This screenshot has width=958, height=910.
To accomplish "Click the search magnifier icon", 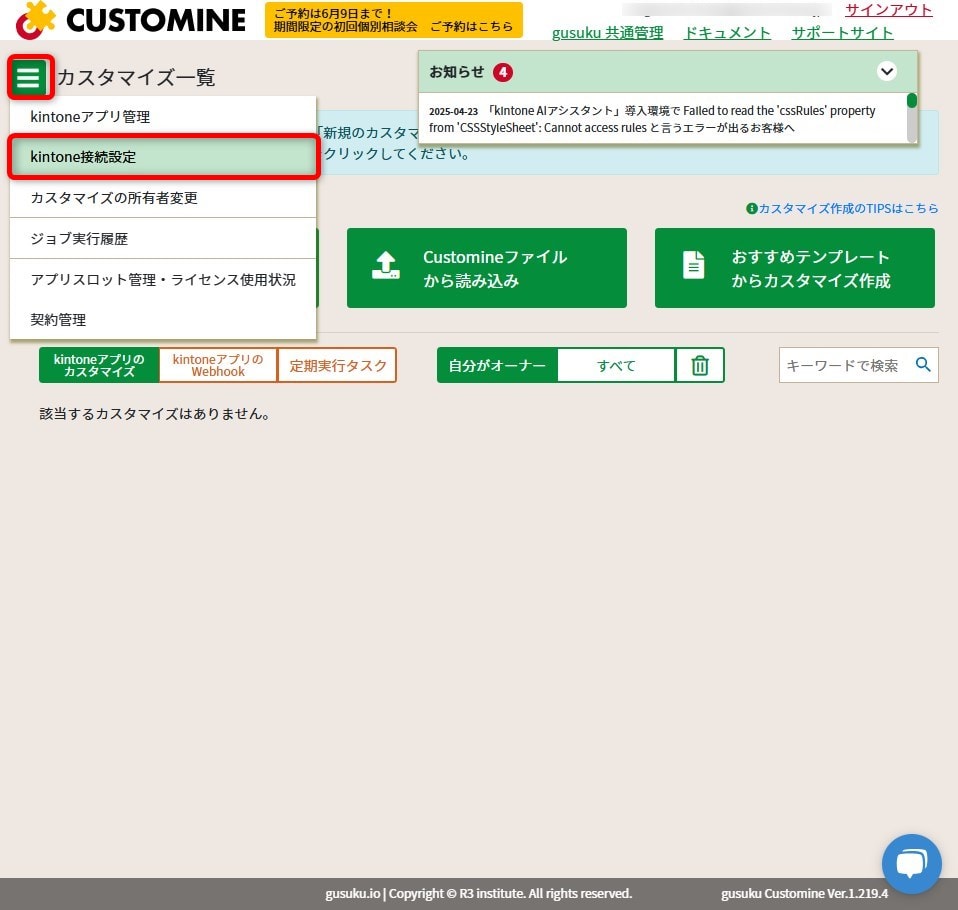I will click(x=923, y=365).
